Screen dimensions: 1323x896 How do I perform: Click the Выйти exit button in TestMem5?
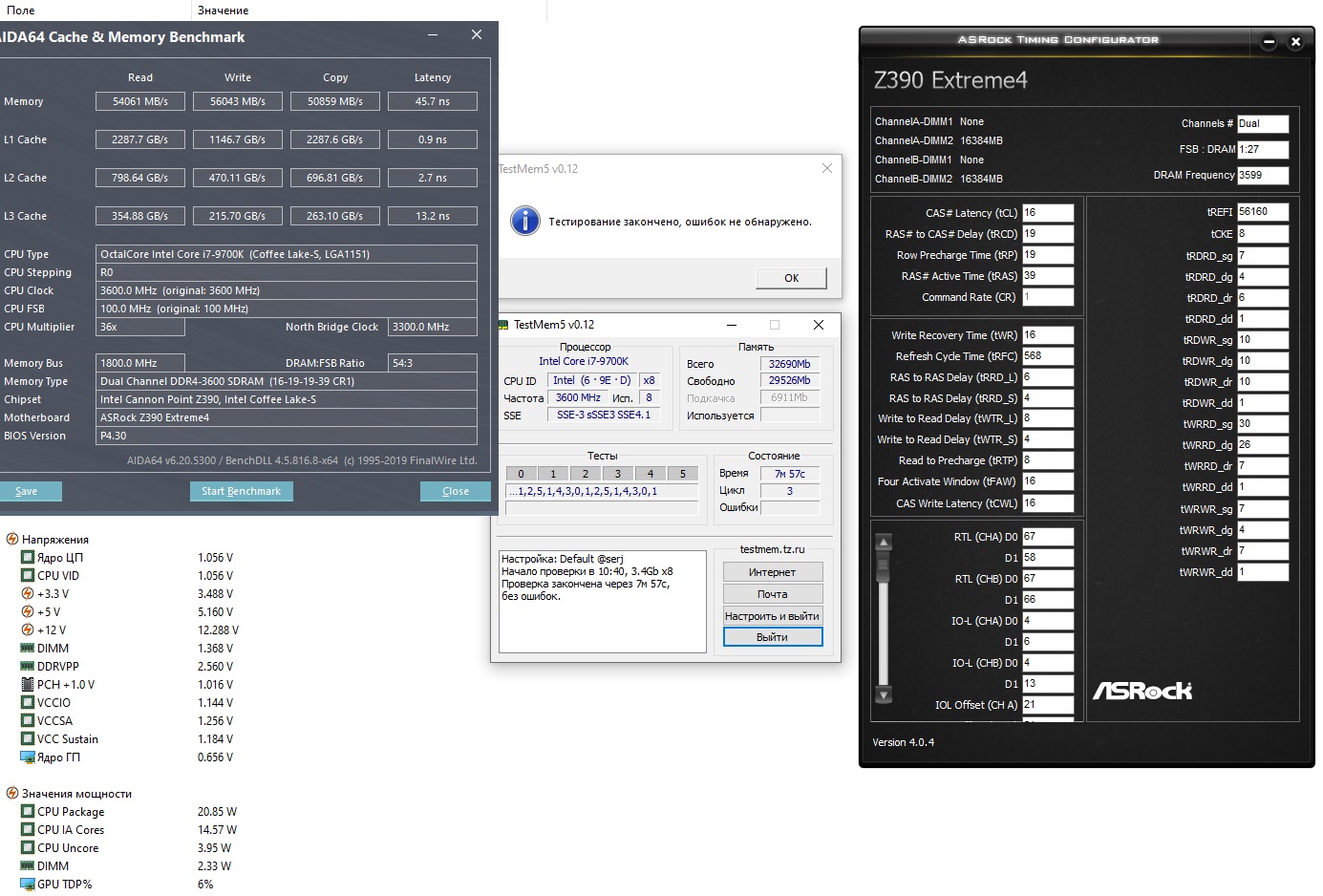tap(773, 637)
